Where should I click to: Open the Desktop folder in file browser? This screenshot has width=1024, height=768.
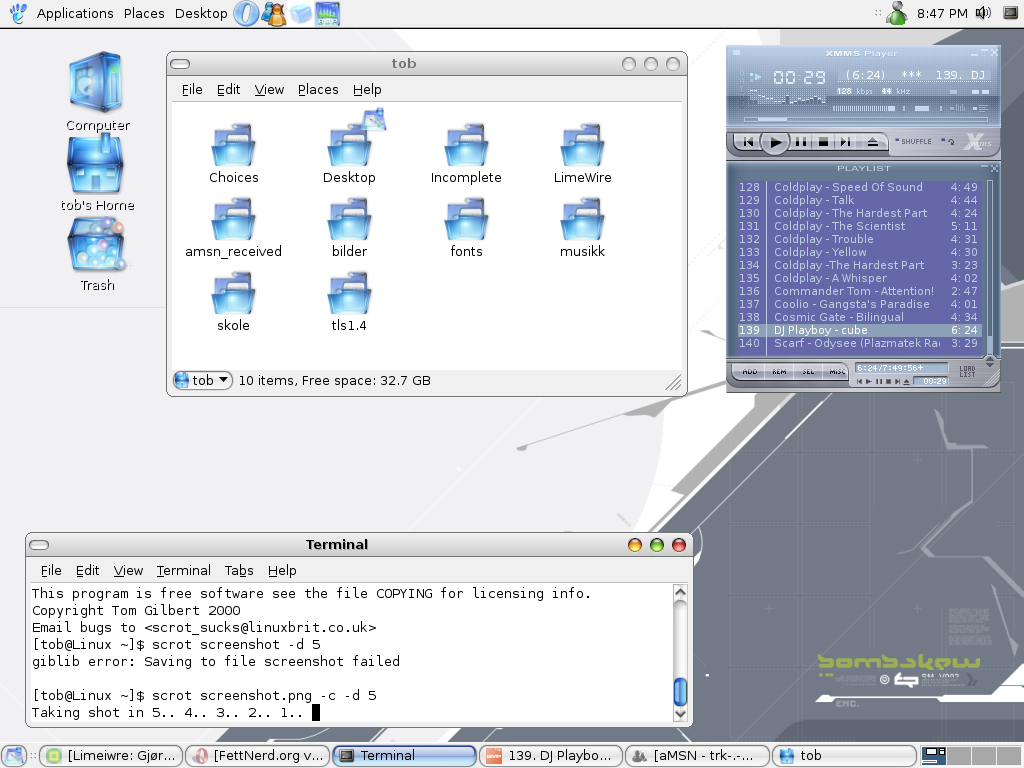(349, 146)
